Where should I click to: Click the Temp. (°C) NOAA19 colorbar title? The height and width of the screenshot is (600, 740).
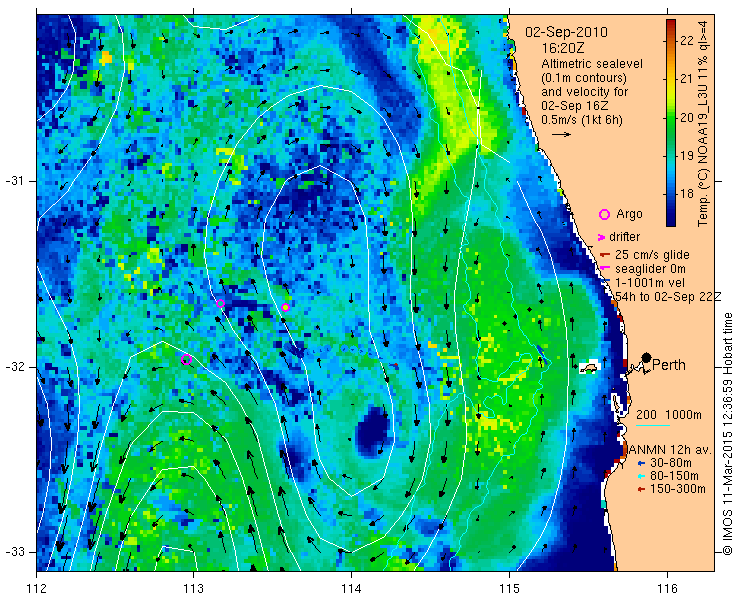pos(703,123)
